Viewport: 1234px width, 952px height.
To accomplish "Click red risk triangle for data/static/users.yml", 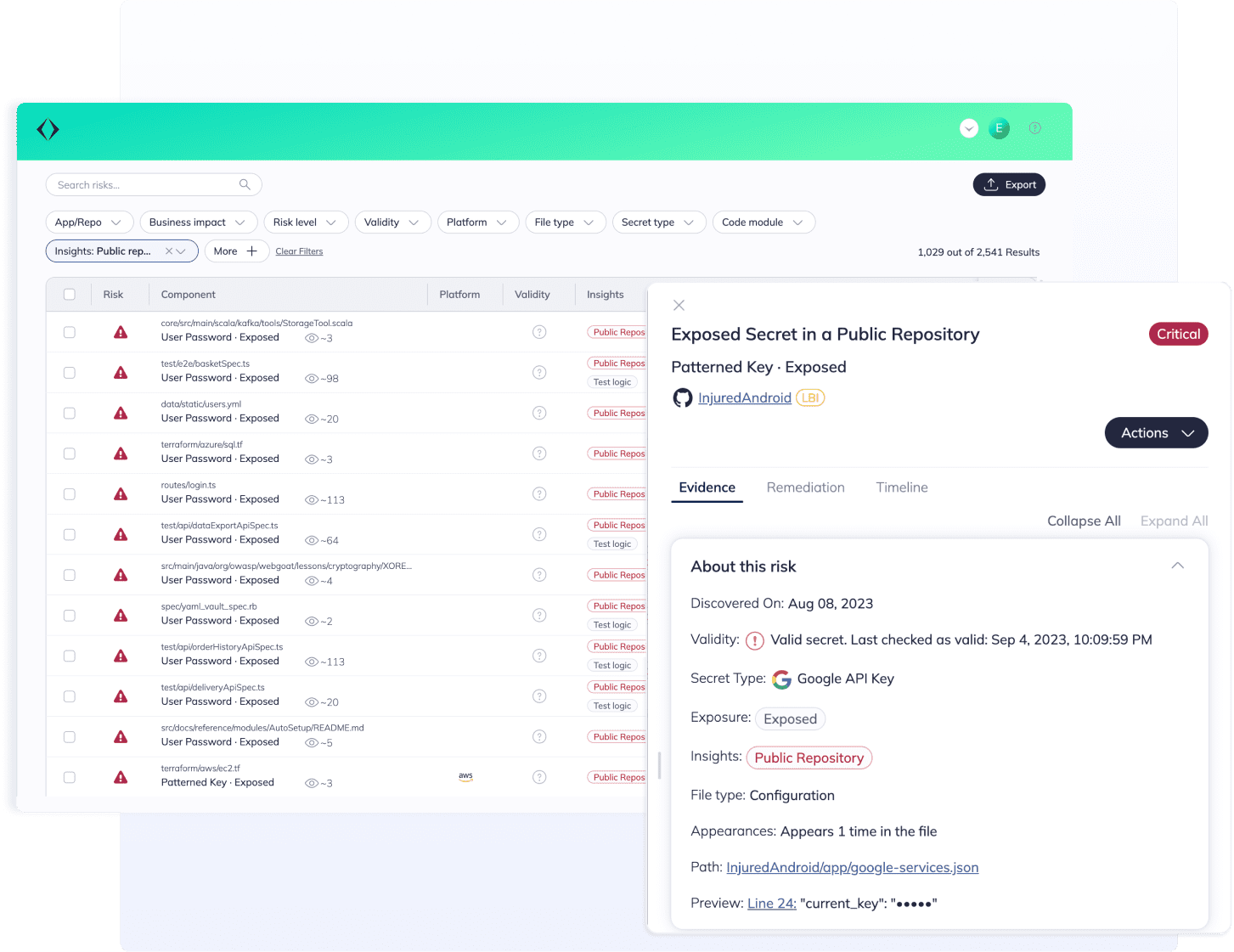I will (121, 414).
